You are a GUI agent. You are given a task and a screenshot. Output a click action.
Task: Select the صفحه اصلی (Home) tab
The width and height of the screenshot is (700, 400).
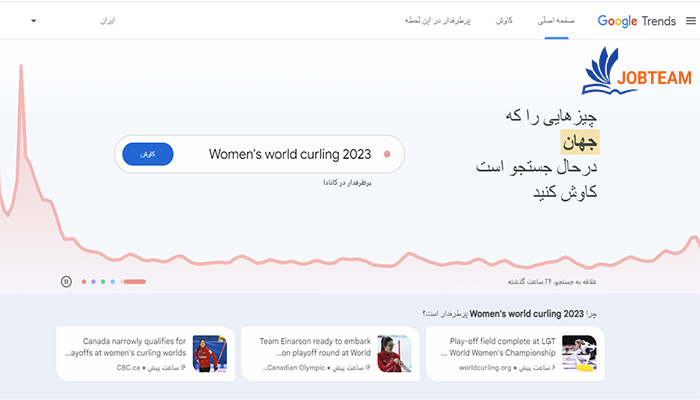(556, 21)
